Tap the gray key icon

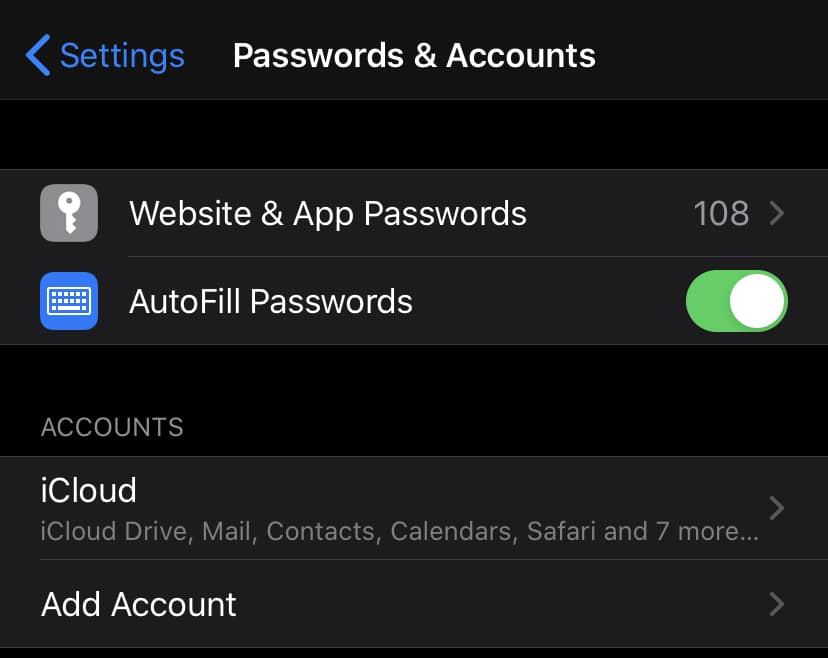[x=69, y=213]
